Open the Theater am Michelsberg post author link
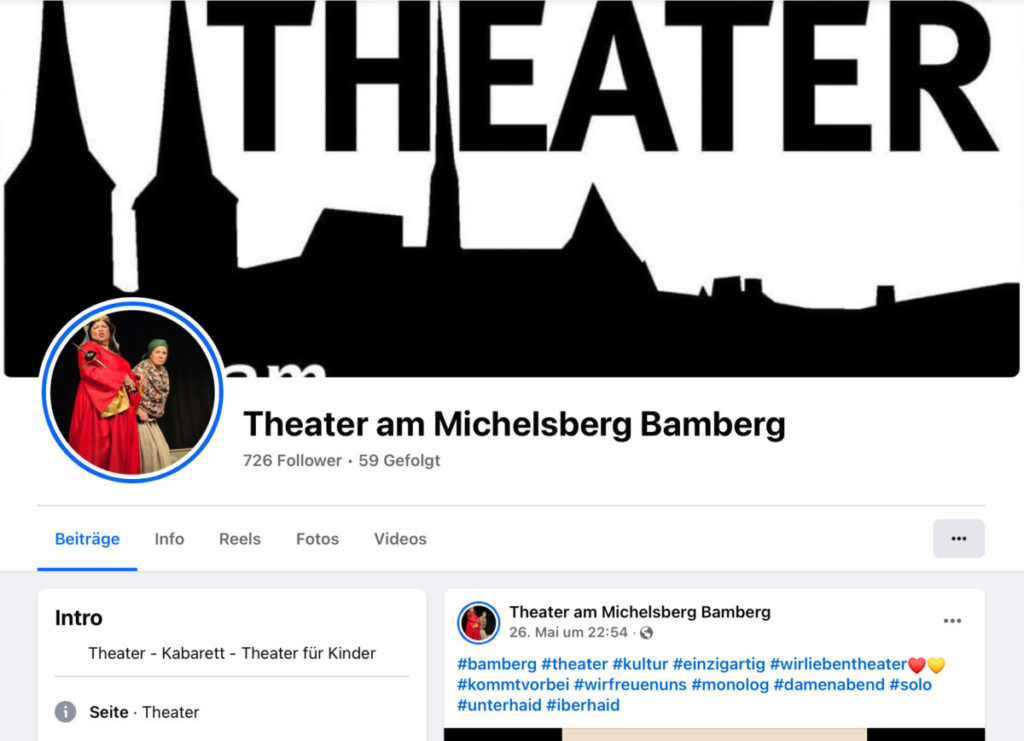The width and height of the screenshot is (1024, 741). 640,612
